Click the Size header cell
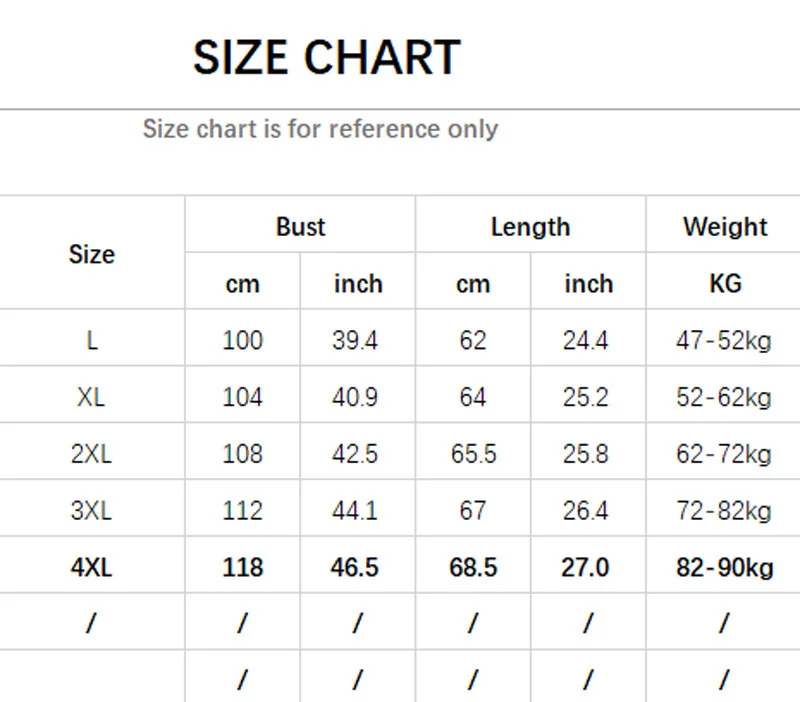 [92, 254]
